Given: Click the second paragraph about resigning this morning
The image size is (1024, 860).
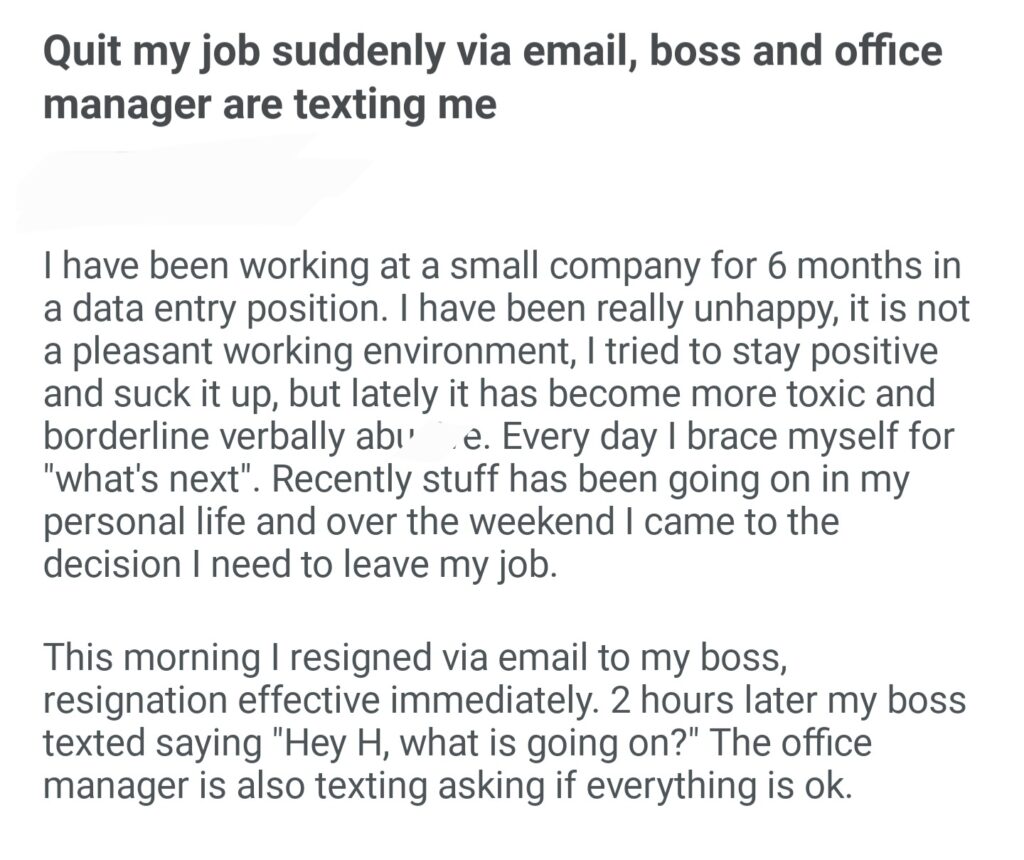Looking at the screenshot, I should click(x=500, y=720).
